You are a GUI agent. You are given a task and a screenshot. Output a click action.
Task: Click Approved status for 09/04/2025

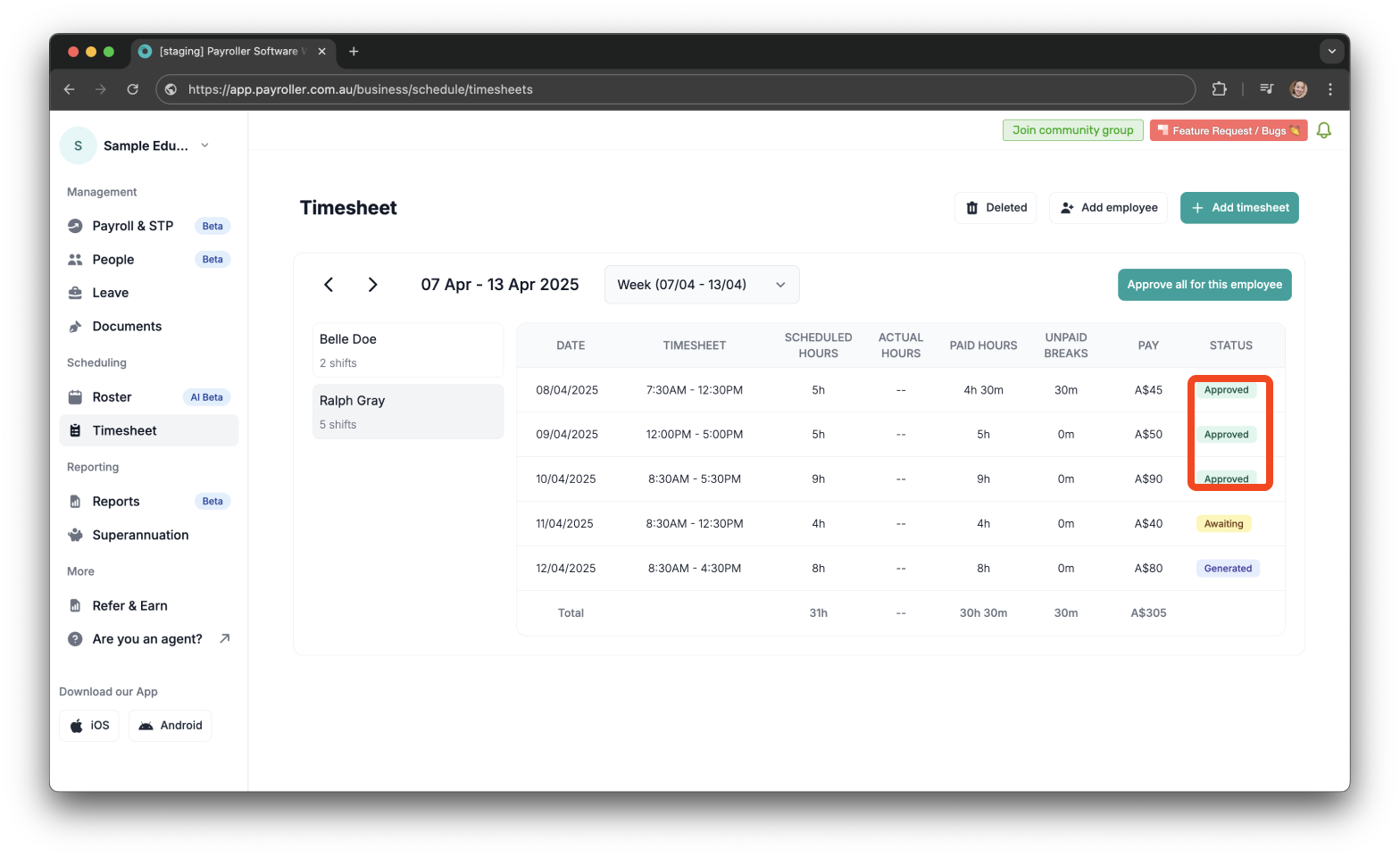[x=1226, y=435]
